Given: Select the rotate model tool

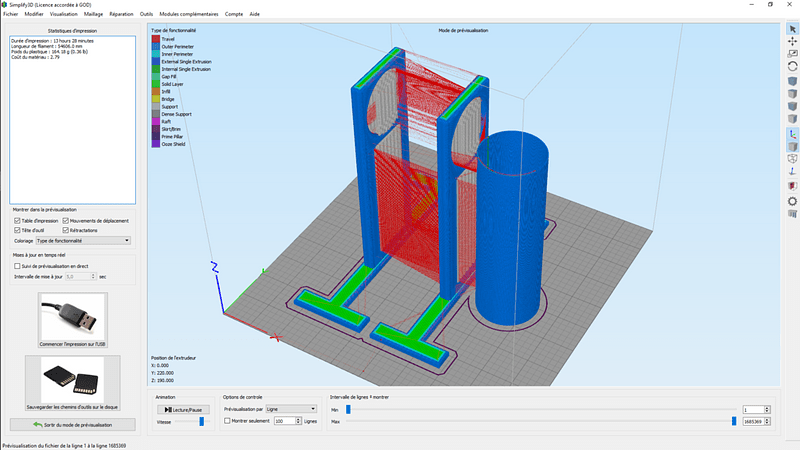Looking at the screenshot, I should tap(792, 66).
